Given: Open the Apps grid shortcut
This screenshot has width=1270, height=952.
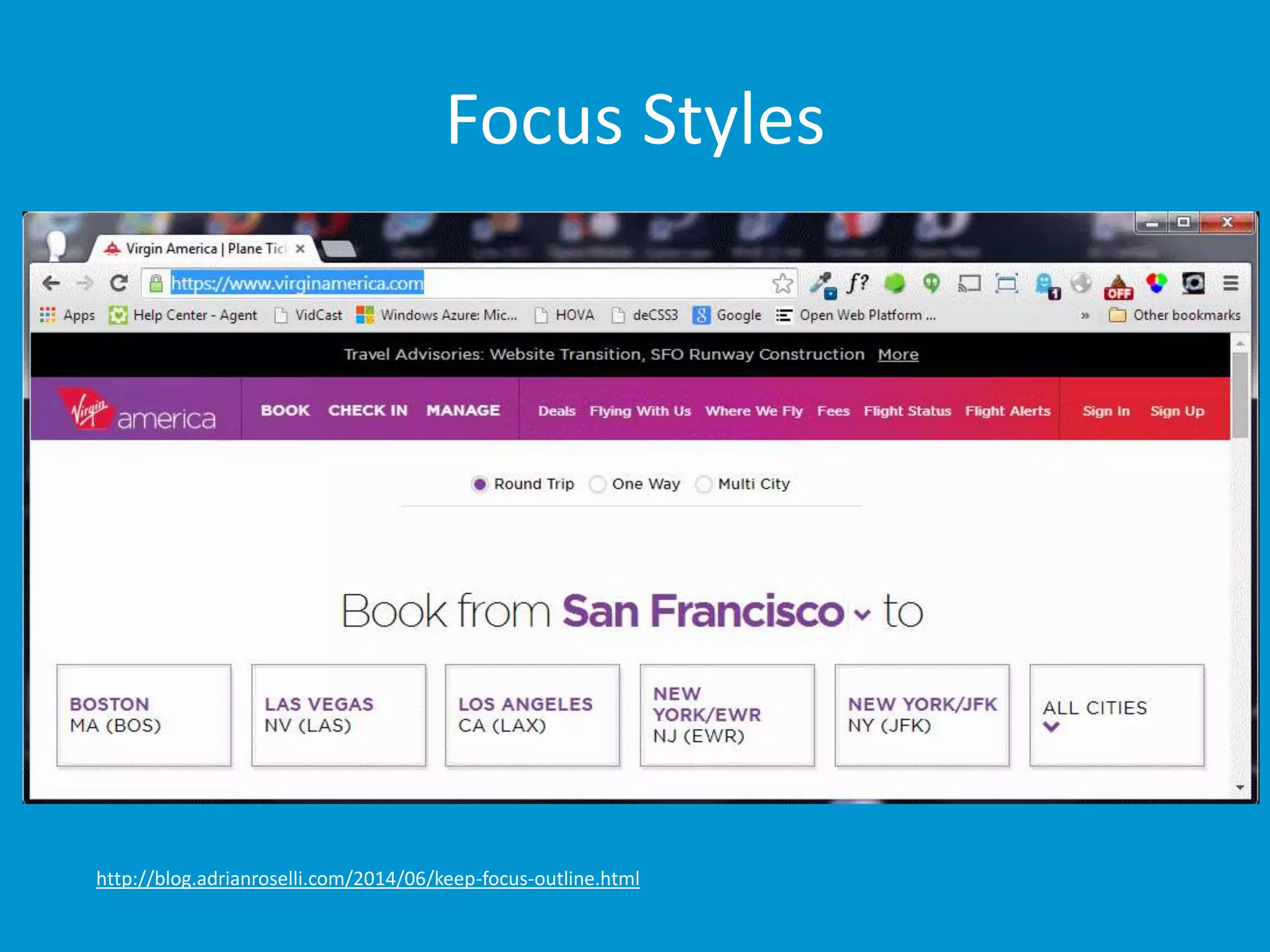Looking at the screenshot, I should [x=67, y=315].
